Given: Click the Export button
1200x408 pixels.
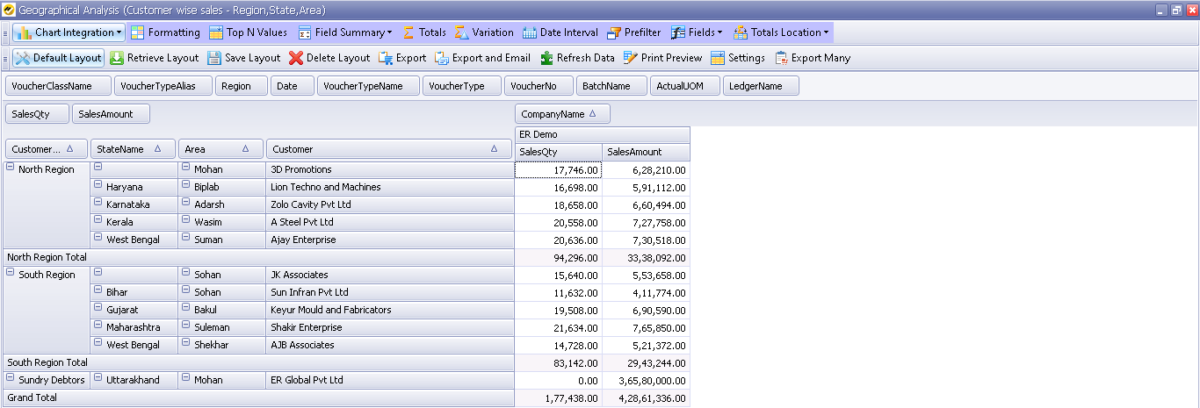Looking at the screenshot, I should pos(402,58).
